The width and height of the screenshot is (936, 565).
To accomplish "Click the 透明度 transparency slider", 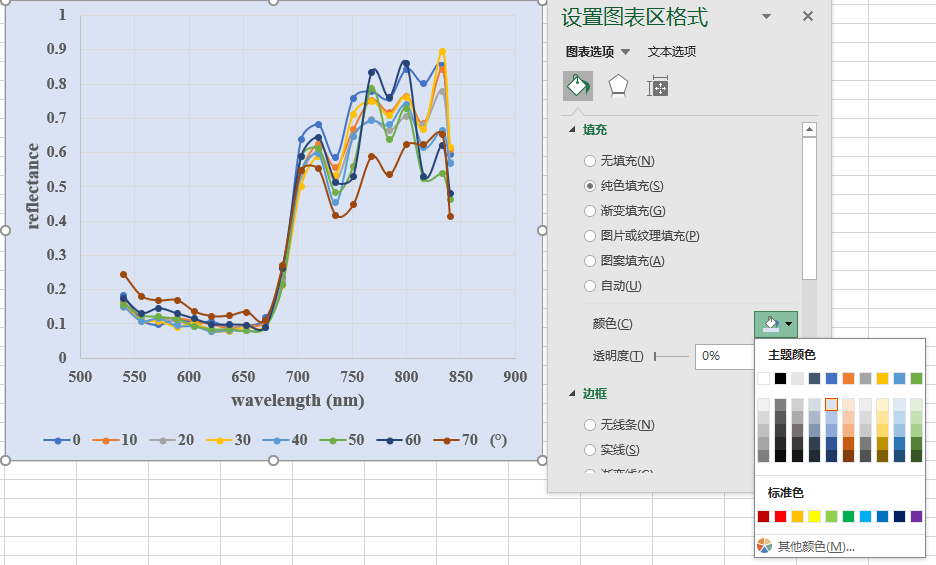I will 672,357.
